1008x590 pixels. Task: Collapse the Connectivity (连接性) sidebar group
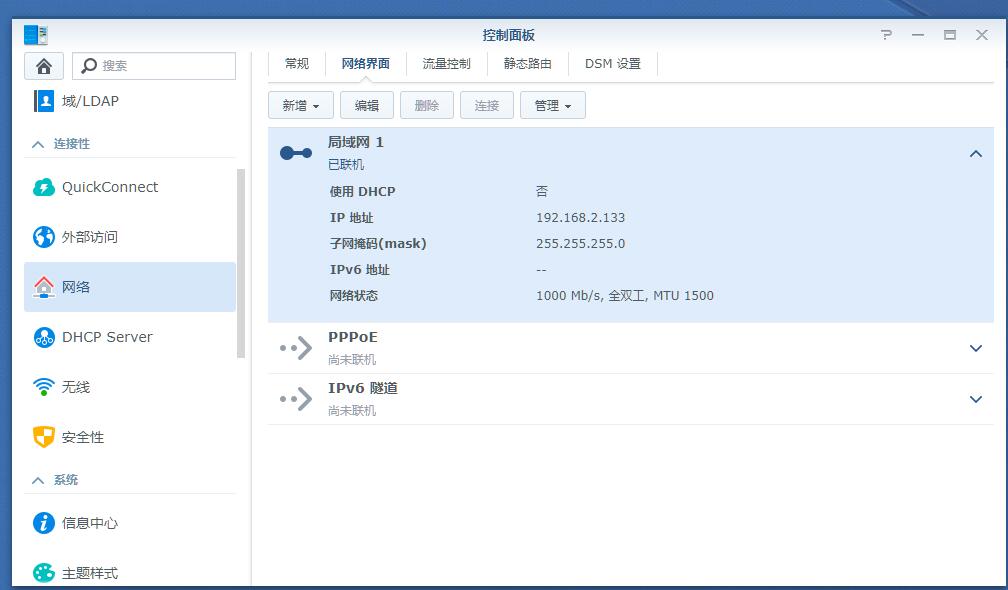tap(38, 144)
